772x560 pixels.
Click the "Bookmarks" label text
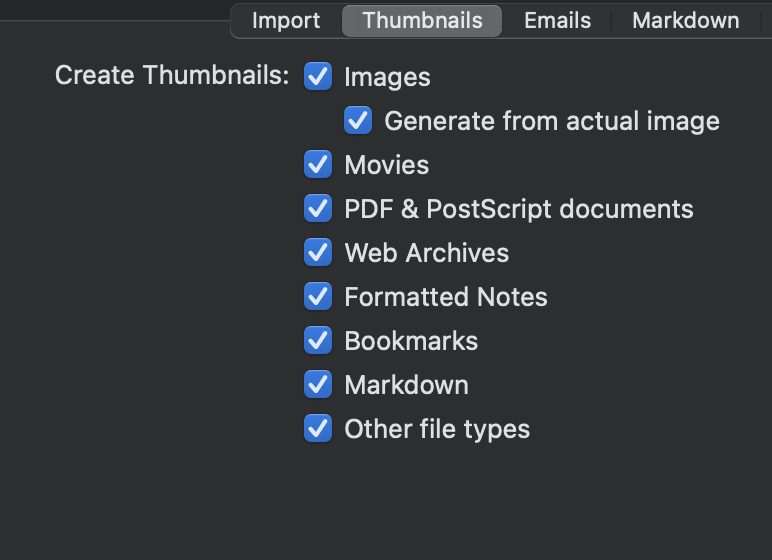coord(411,341)
